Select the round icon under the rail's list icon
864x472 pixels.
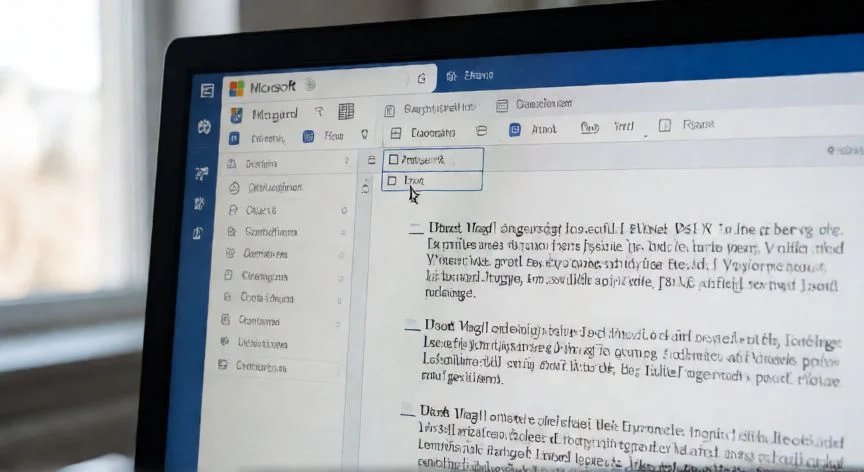pyautogui.click(x=204, y=127)
